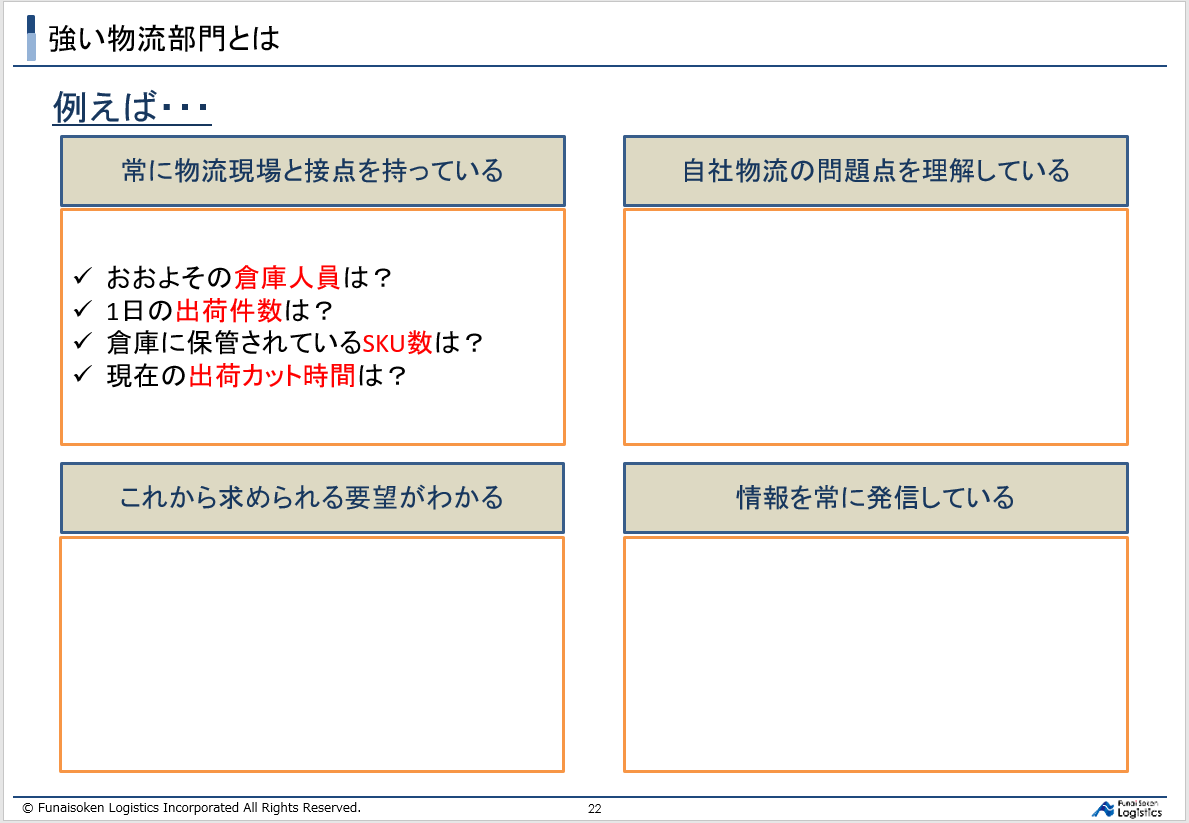
Task: Select the red 出荷カット時間 text
Action: coord(272,376)
